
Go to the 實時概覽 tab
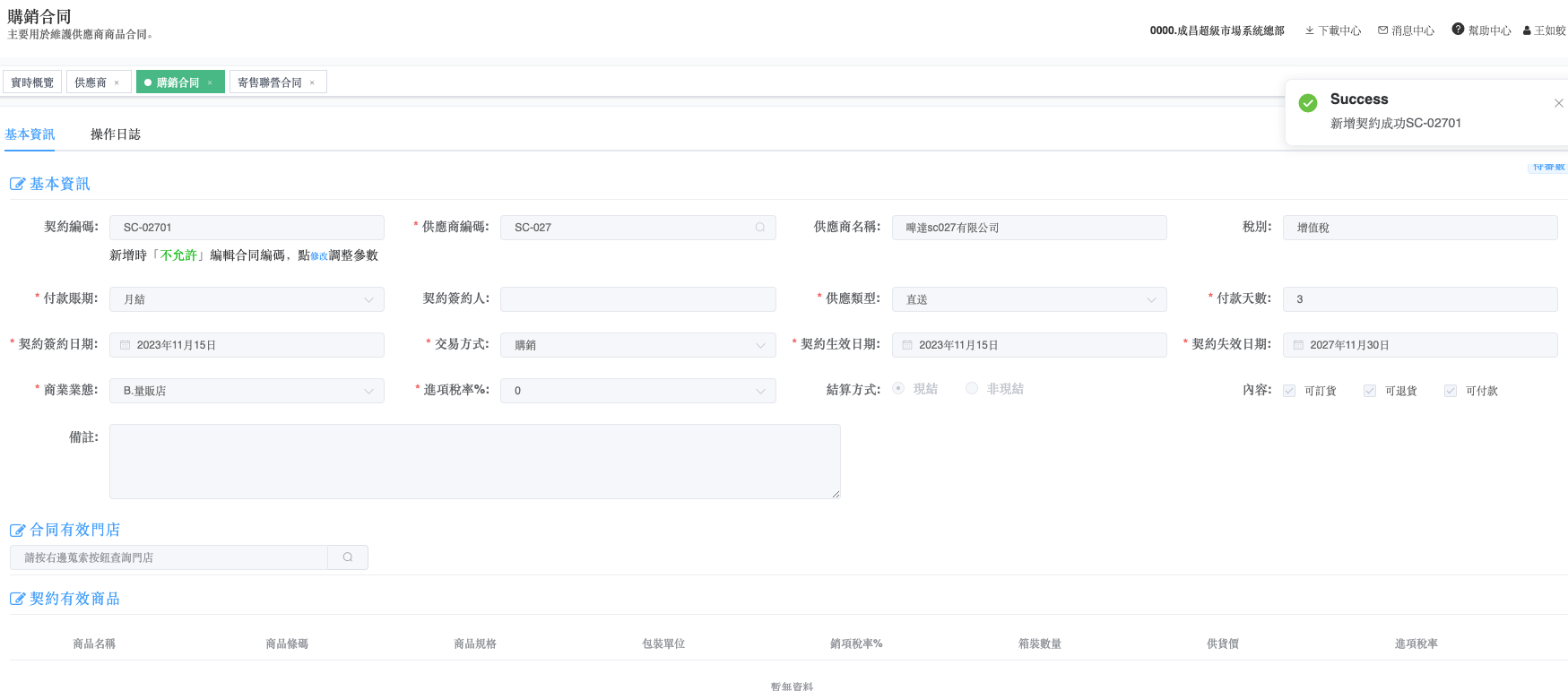coord(32,82)
